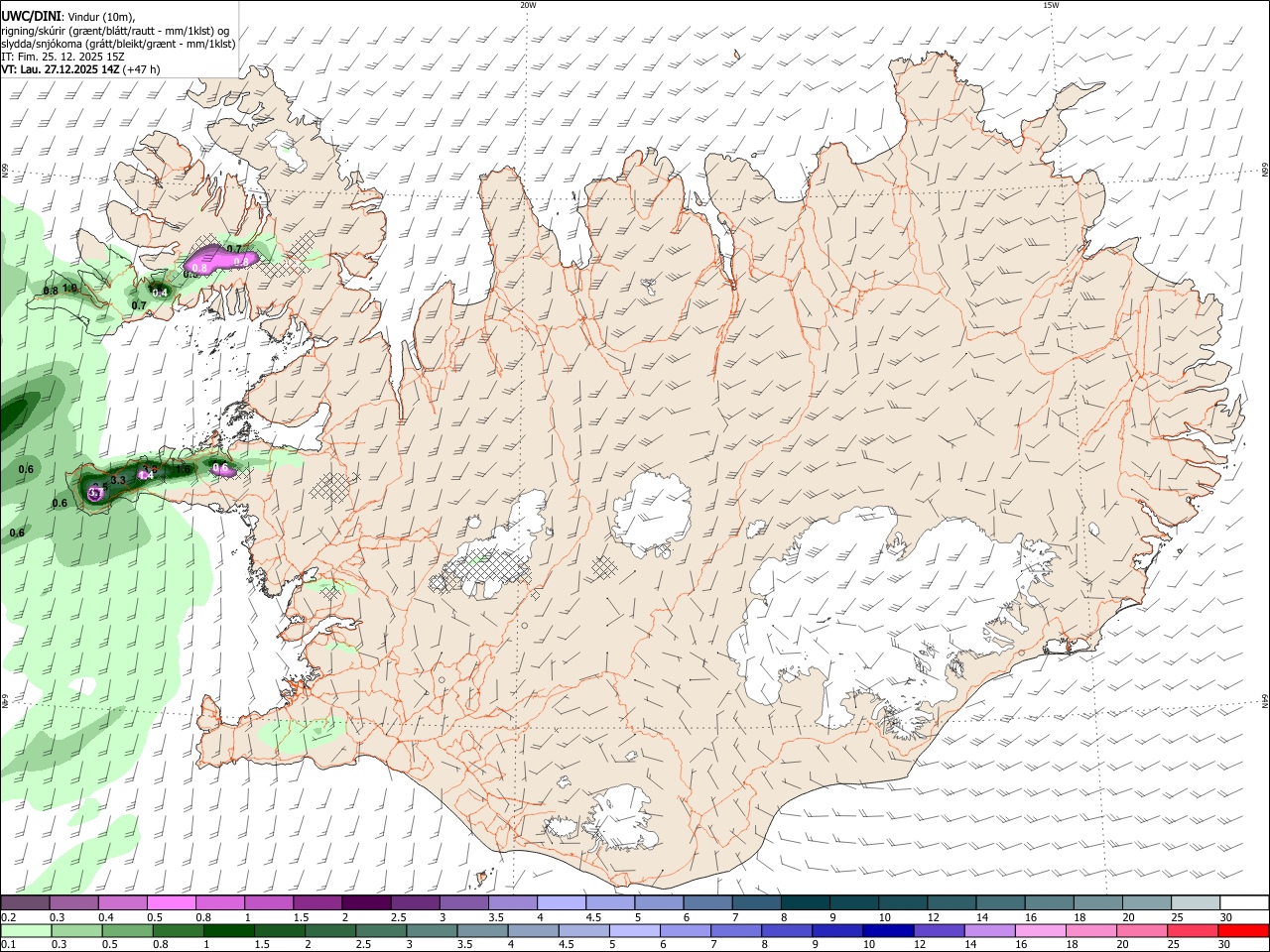The width and height of the screenshot is (1270, 952).
Task: Click the pink 1.4 snowfall value label
Action: (x=146, y=475)
